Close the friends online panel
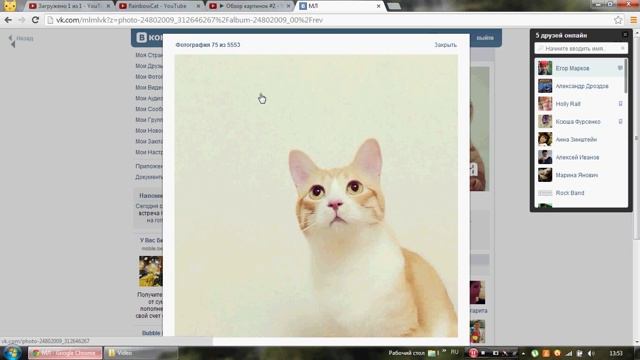This screenshot has height=360, width=640. tap(625, 35)
